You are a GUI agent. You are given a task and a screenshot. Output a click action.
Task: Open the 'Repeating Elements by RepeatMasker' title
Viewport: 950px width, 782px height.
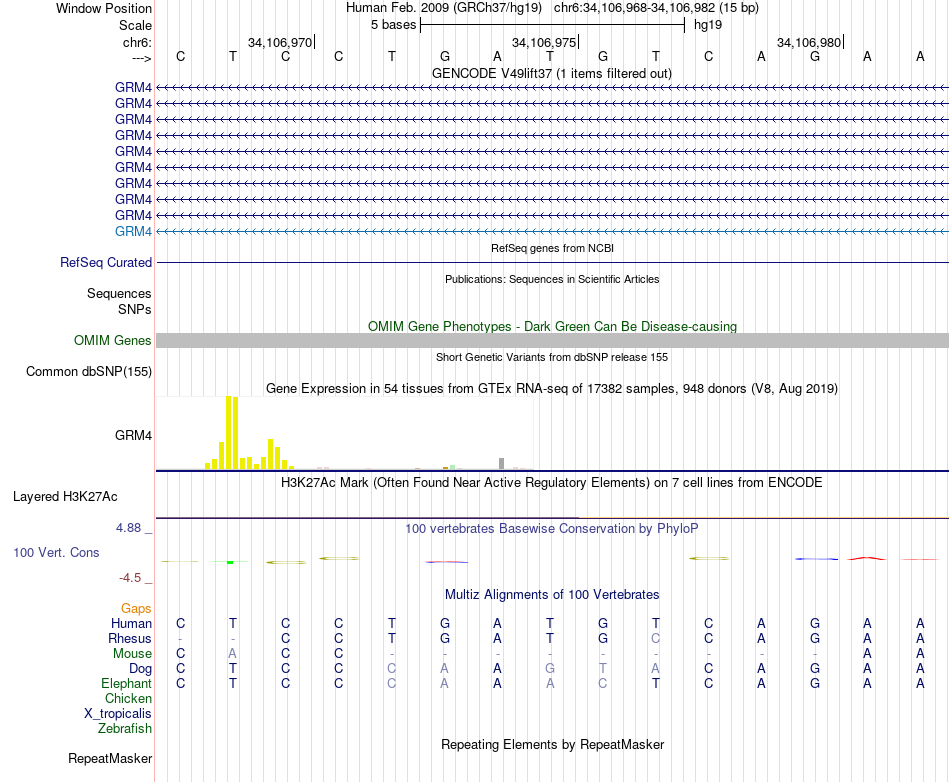pyautogui.click(x=552, y=744)
